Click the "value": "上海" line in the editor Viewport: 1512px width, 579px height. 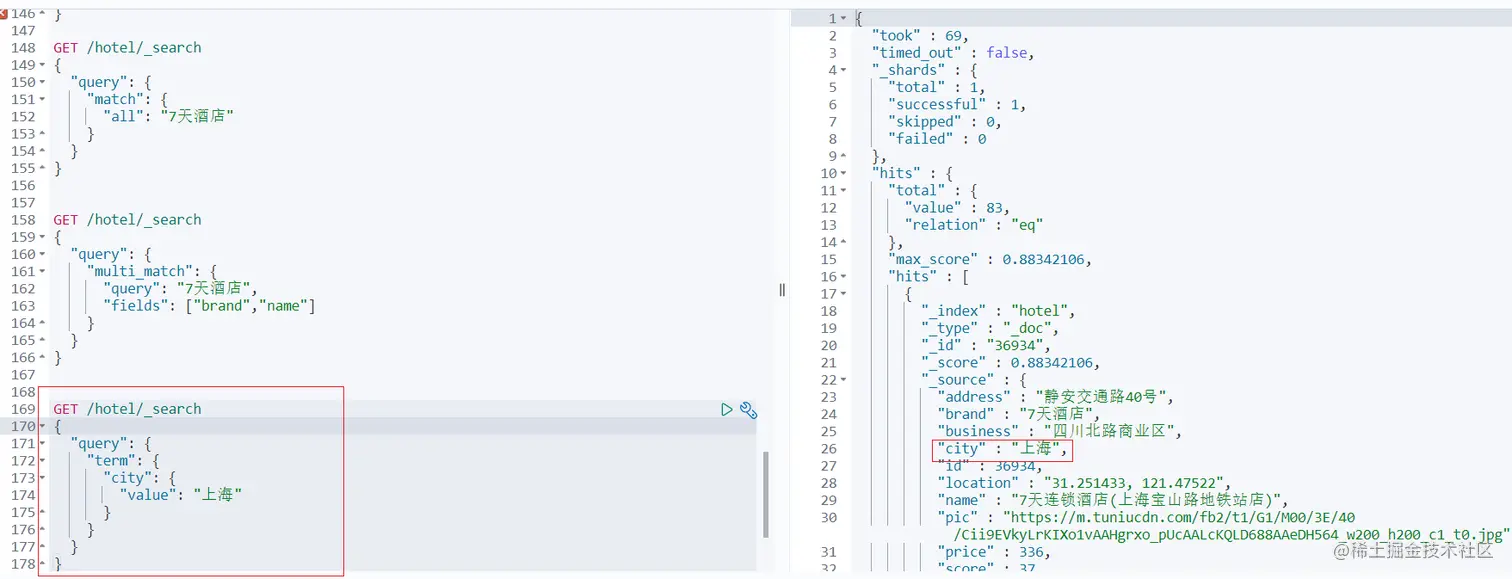coord(181,494)
